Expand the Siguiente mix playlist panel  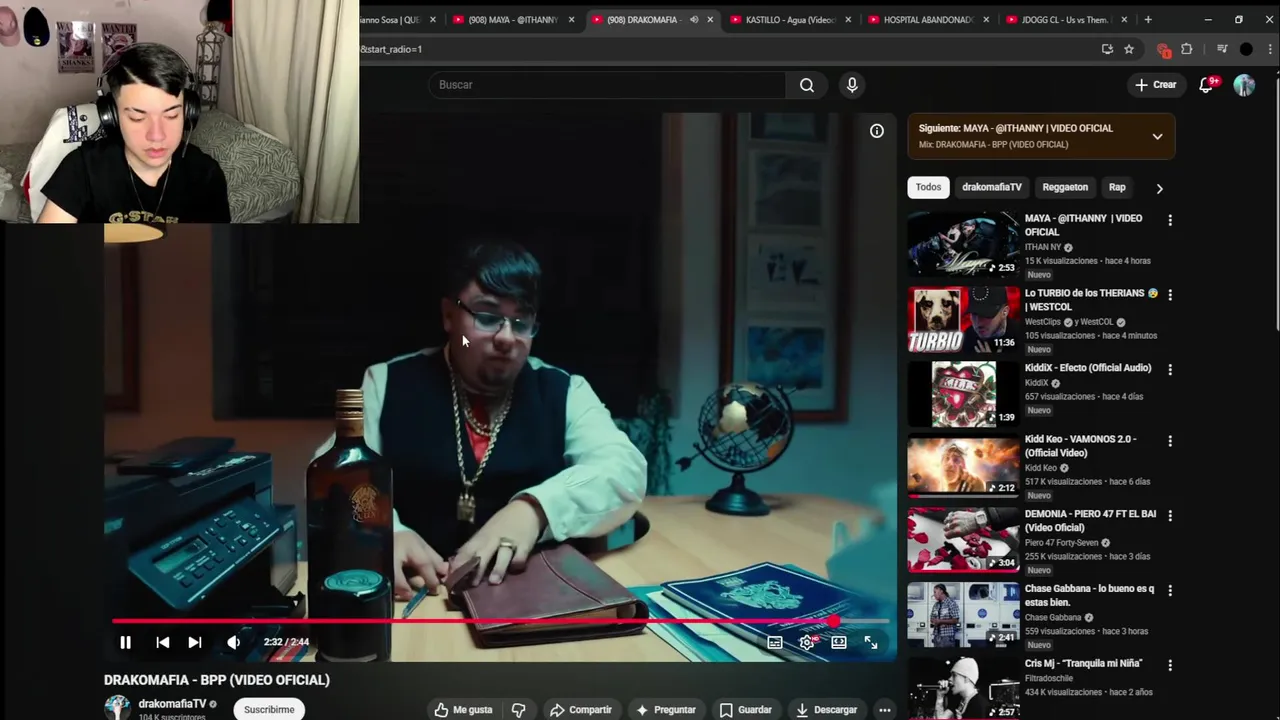[x=1157, y=136]
